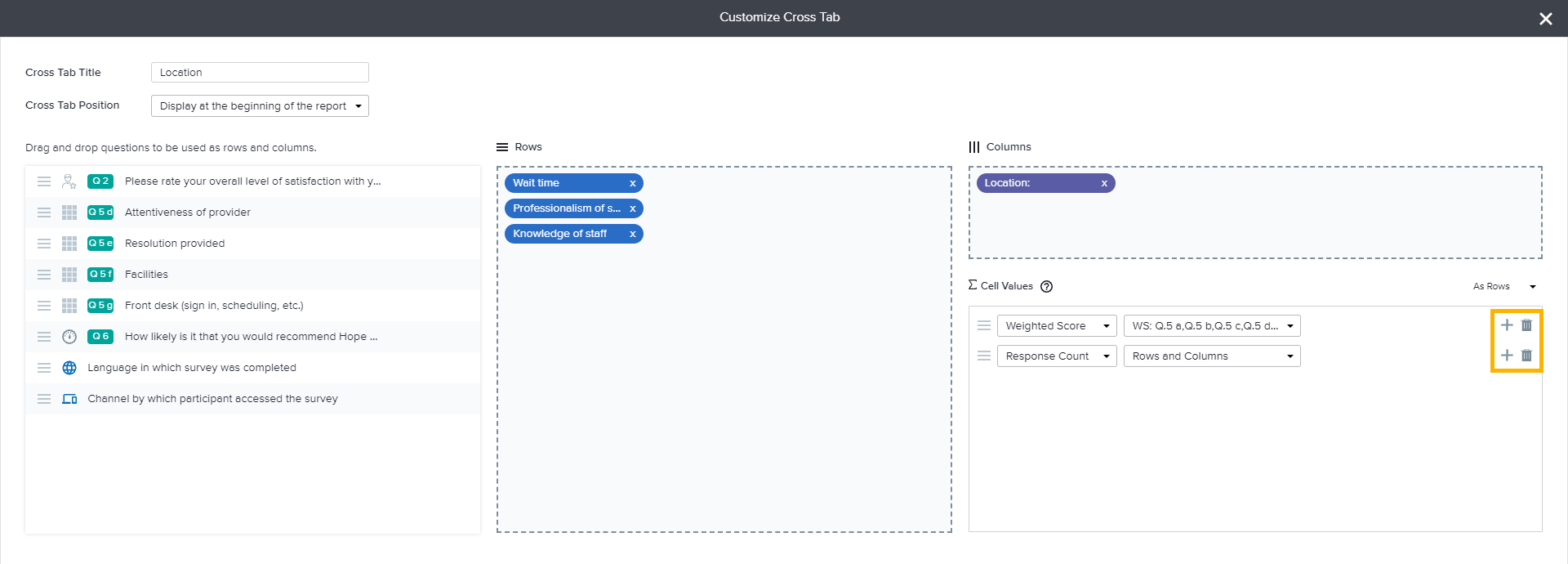The height and width of the screenshot is (564, 1568).
Task: Open Cell Values help question mark
Action: tap(1046, 287)
